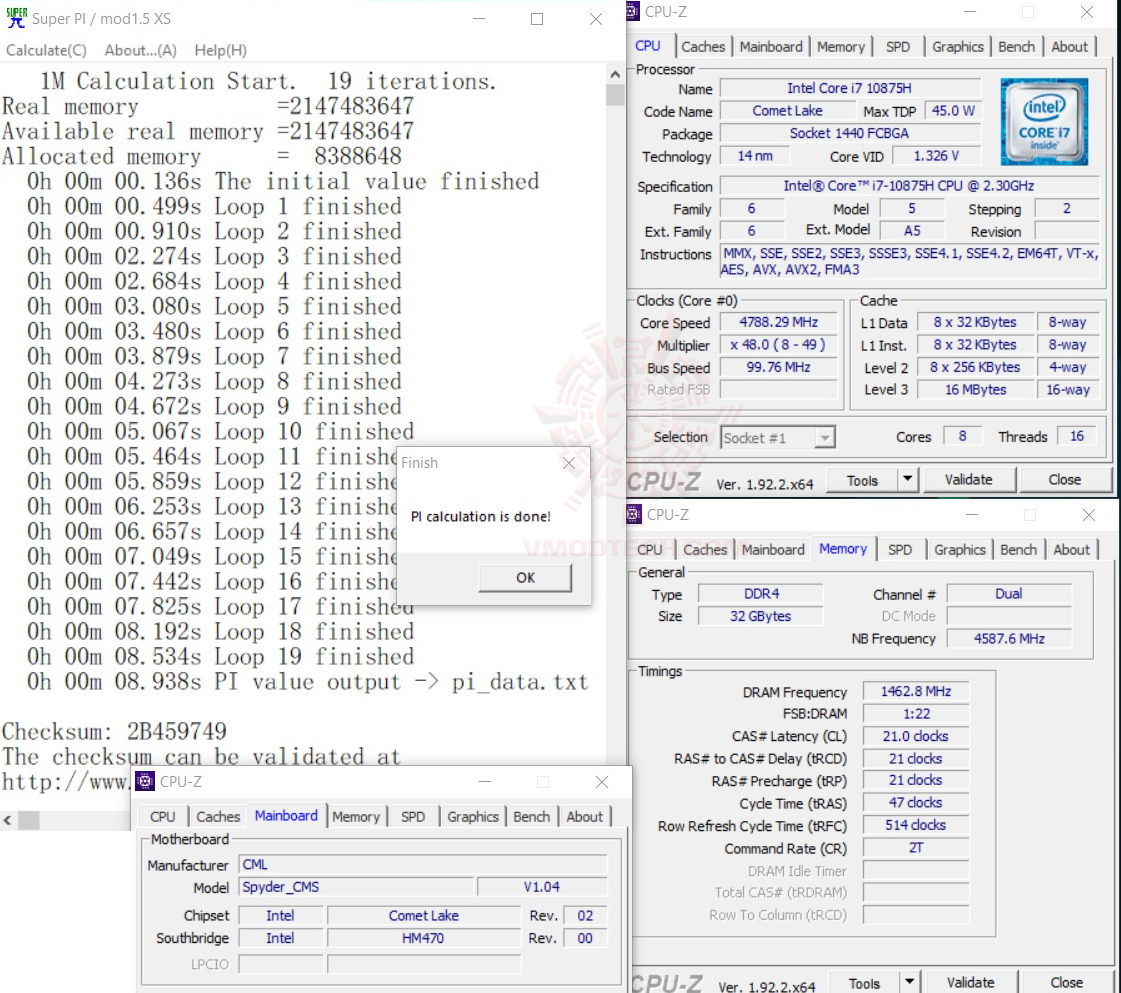1121x993 pixels.
Task: Click the Spyder_CMS motherboard model field
Action: [356, 887]
